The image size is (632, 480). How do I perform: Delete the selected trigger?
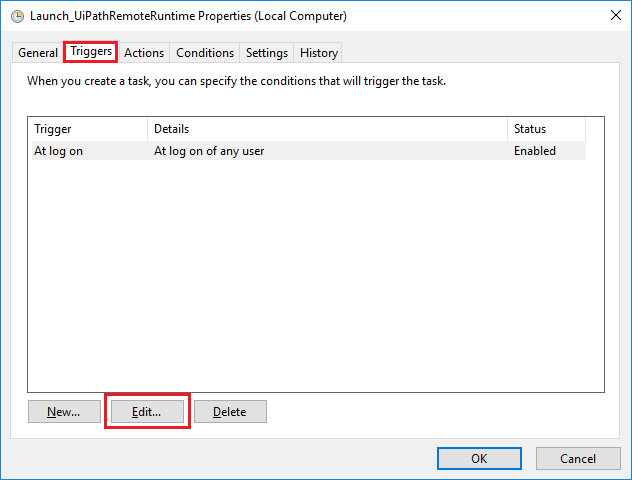click(x=230, y=411)
